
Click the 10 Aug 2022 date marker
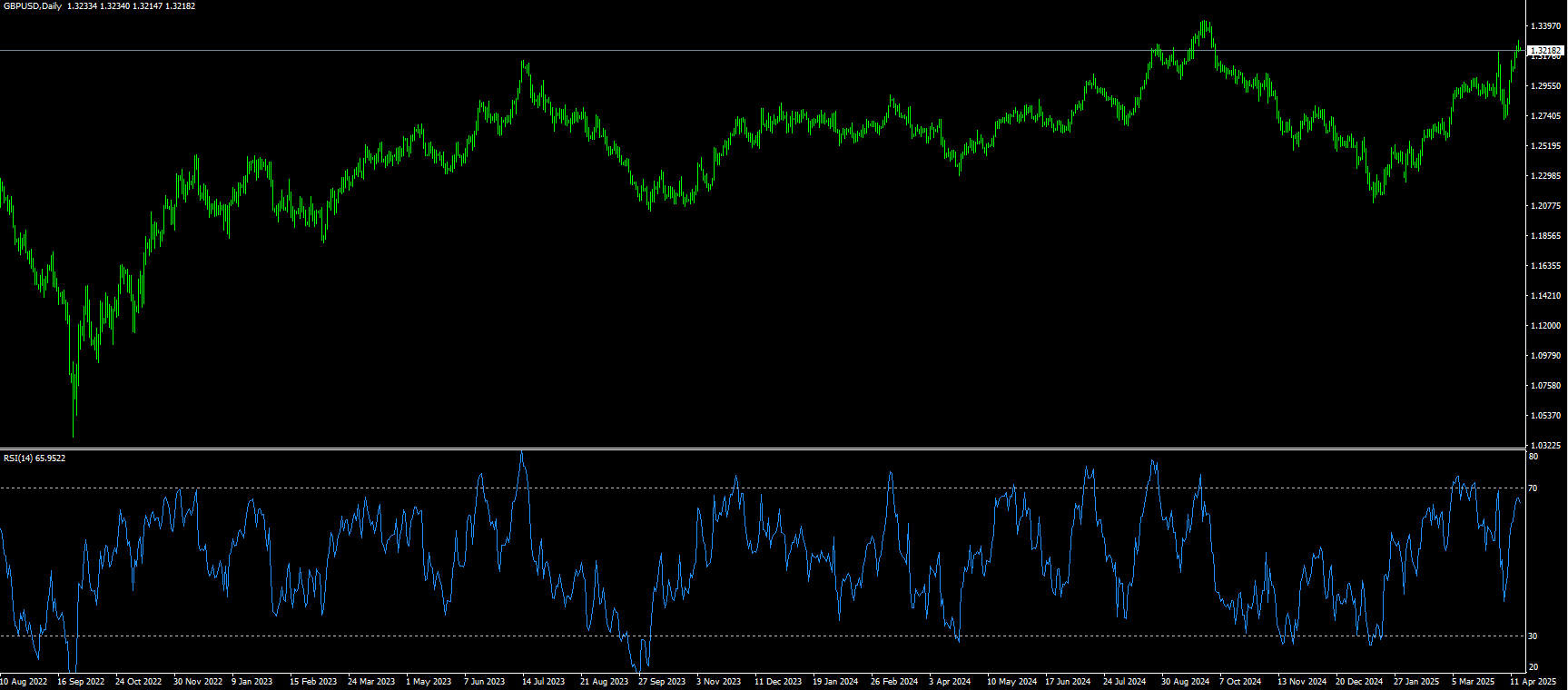(24, 682)
